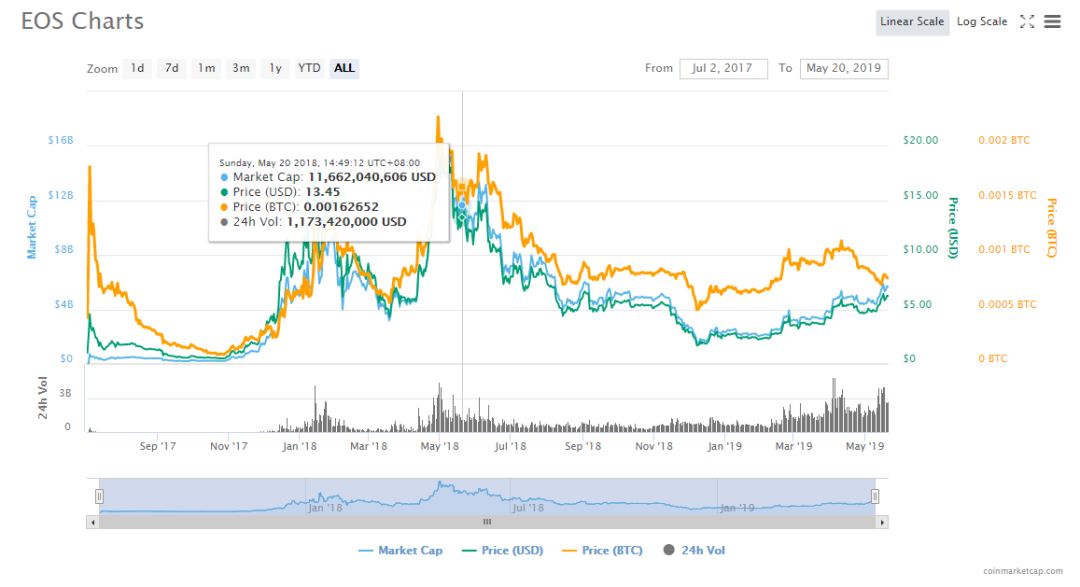This screenshot has width=1080, height=587.
Task: Click the Sep '17 date axis label
Action: (x=158, y=446)
